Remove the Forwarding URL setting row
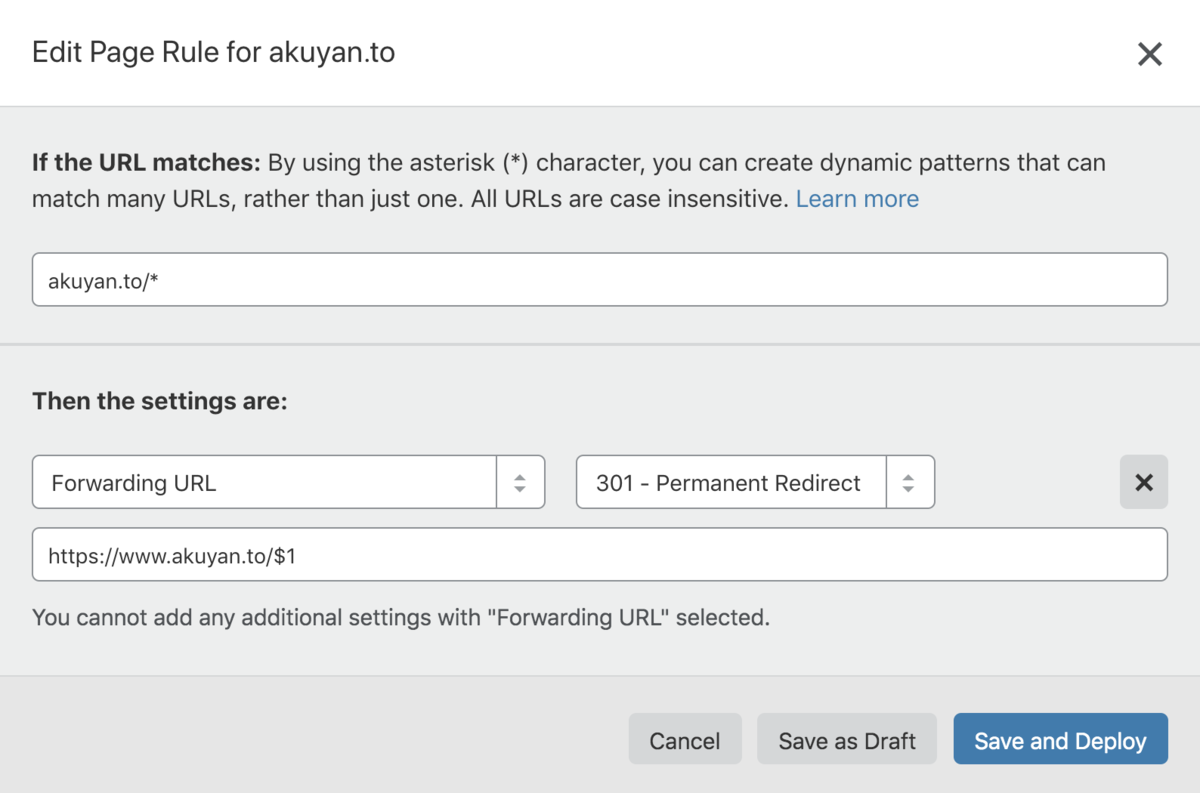Viewport: 1200px width, 793px height. 1144,483
